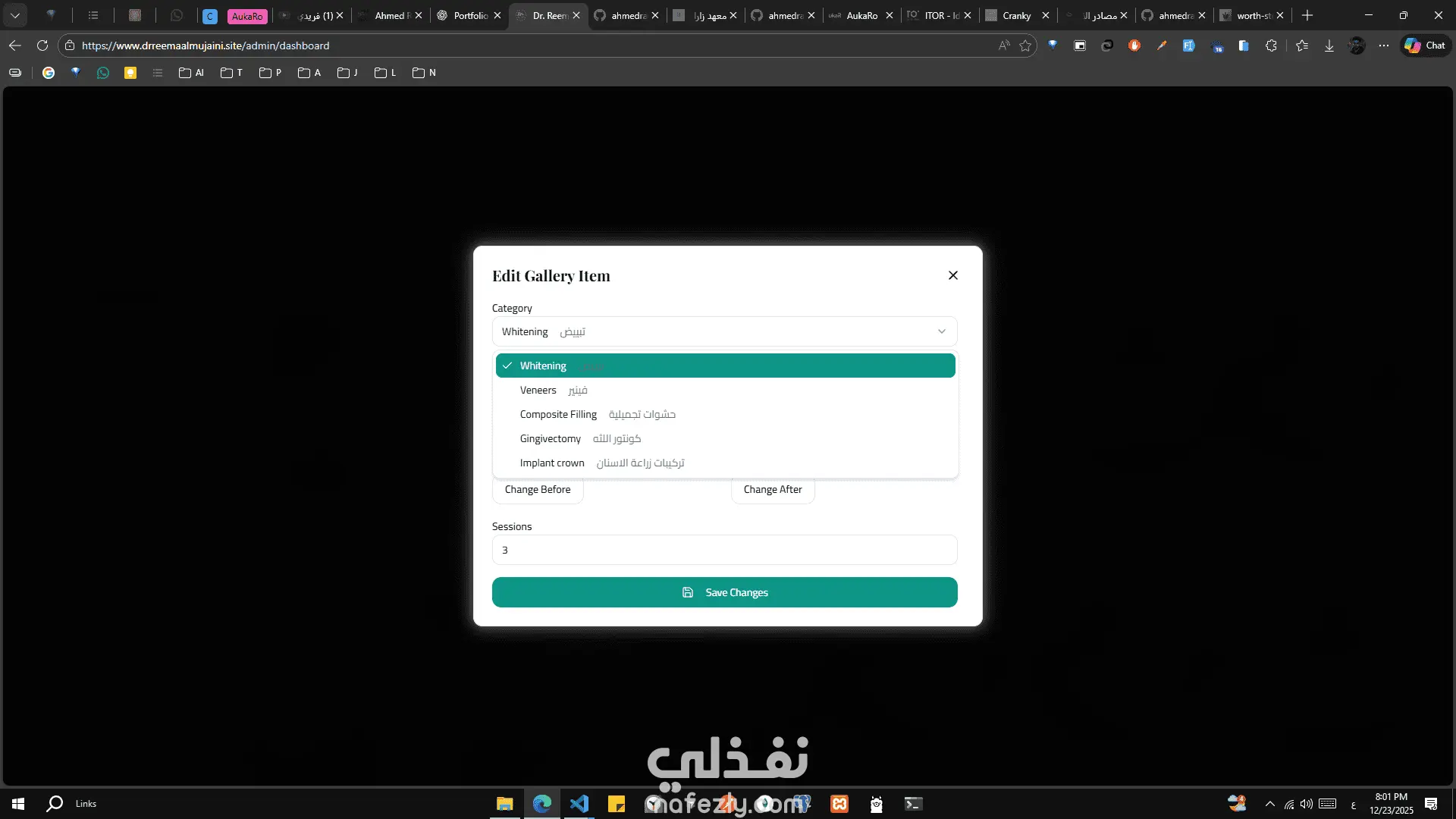Focus the Sessions input field

pyautogui.click(x=724, y=550)
